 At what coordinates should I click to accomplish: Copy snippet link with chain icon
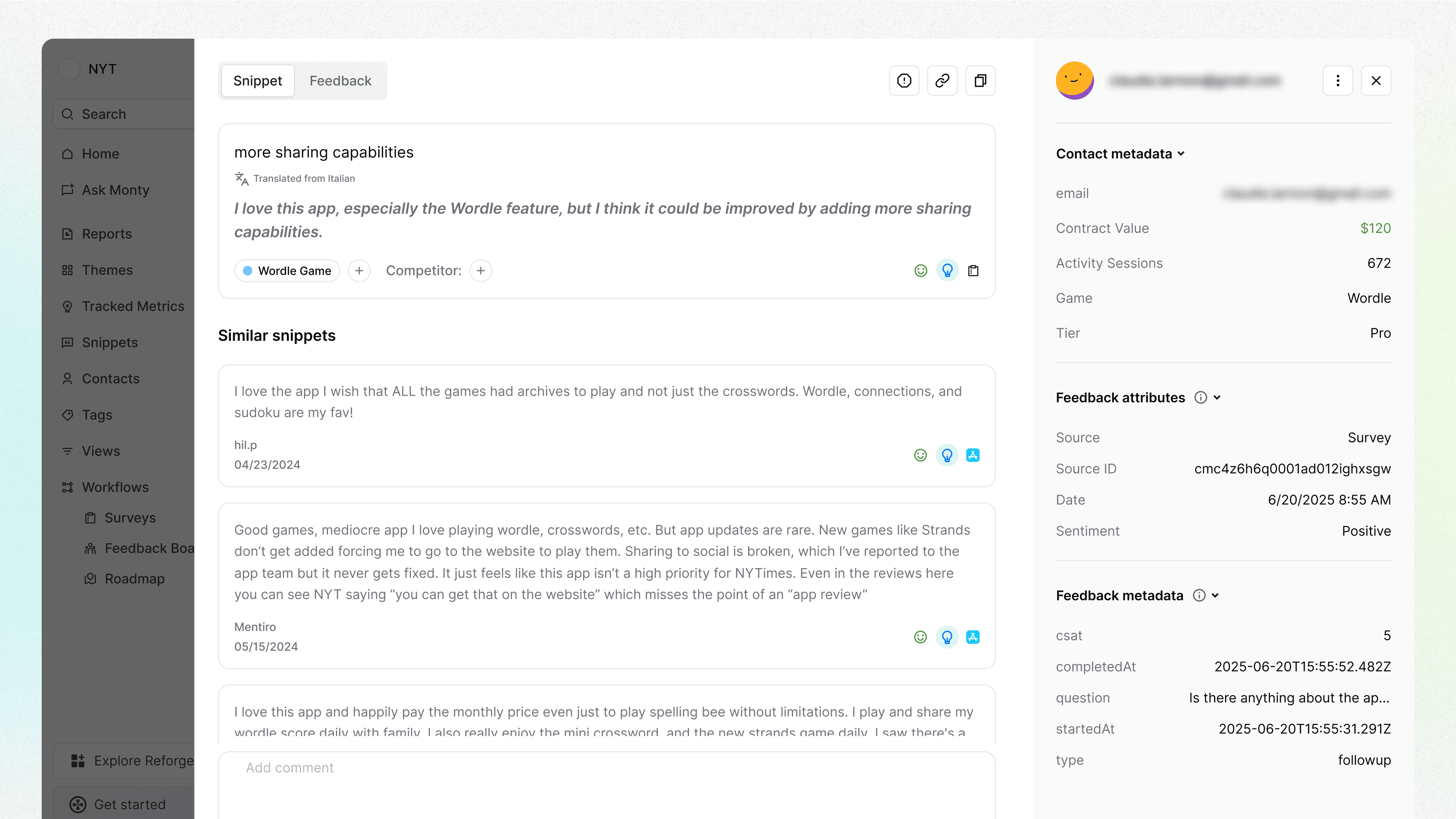tap(942, 81)
